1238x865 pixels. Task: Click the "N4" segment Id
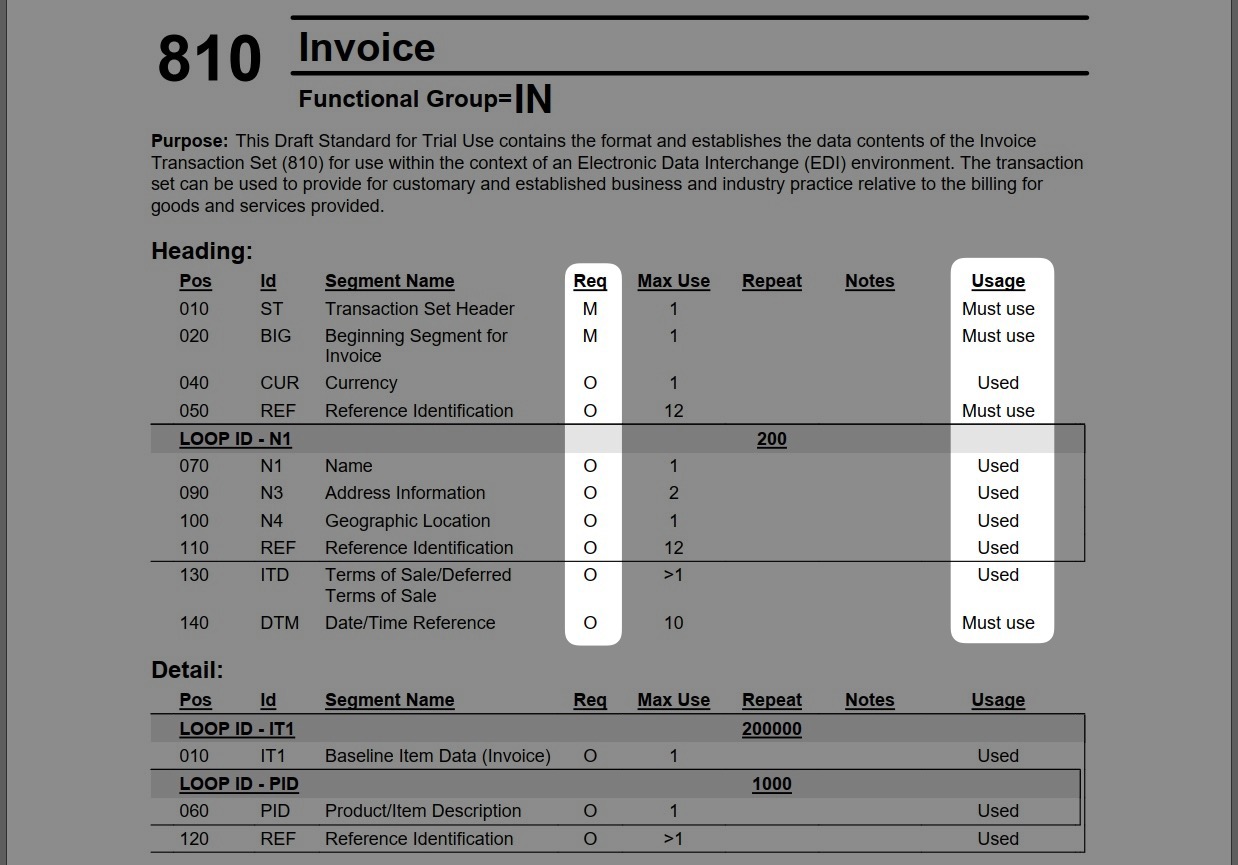(272, 521)
